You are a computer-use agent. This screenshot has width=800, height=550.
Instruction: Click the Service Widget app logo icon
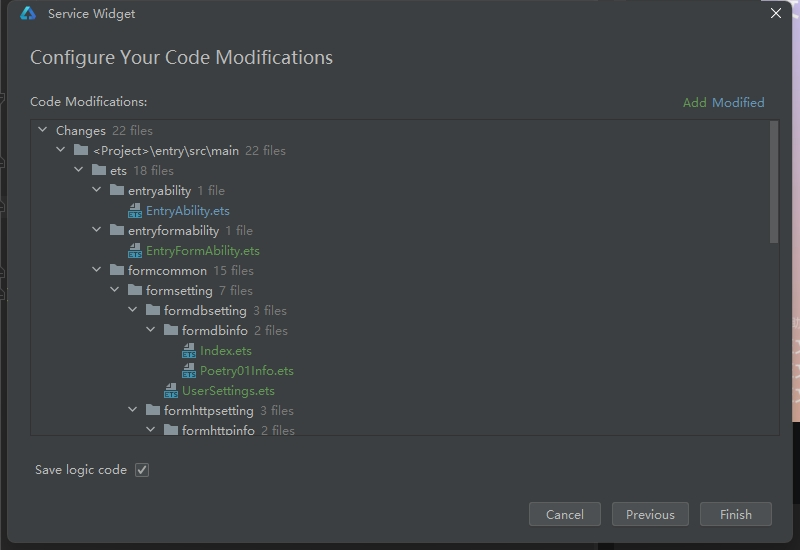pyautogui.click(x=28, y=14)
